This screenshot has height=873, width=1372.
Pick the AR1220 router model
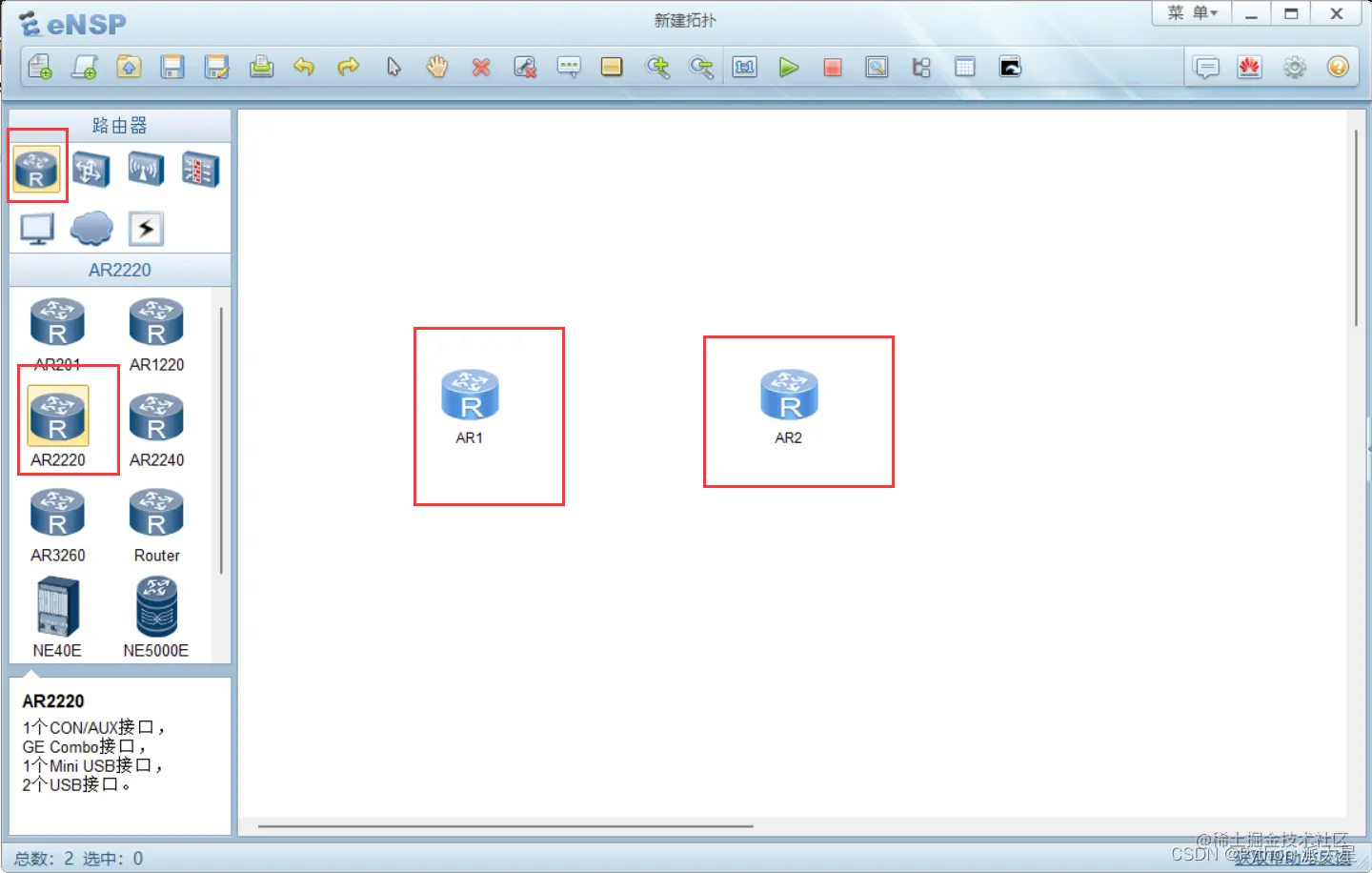pos(156,334)
